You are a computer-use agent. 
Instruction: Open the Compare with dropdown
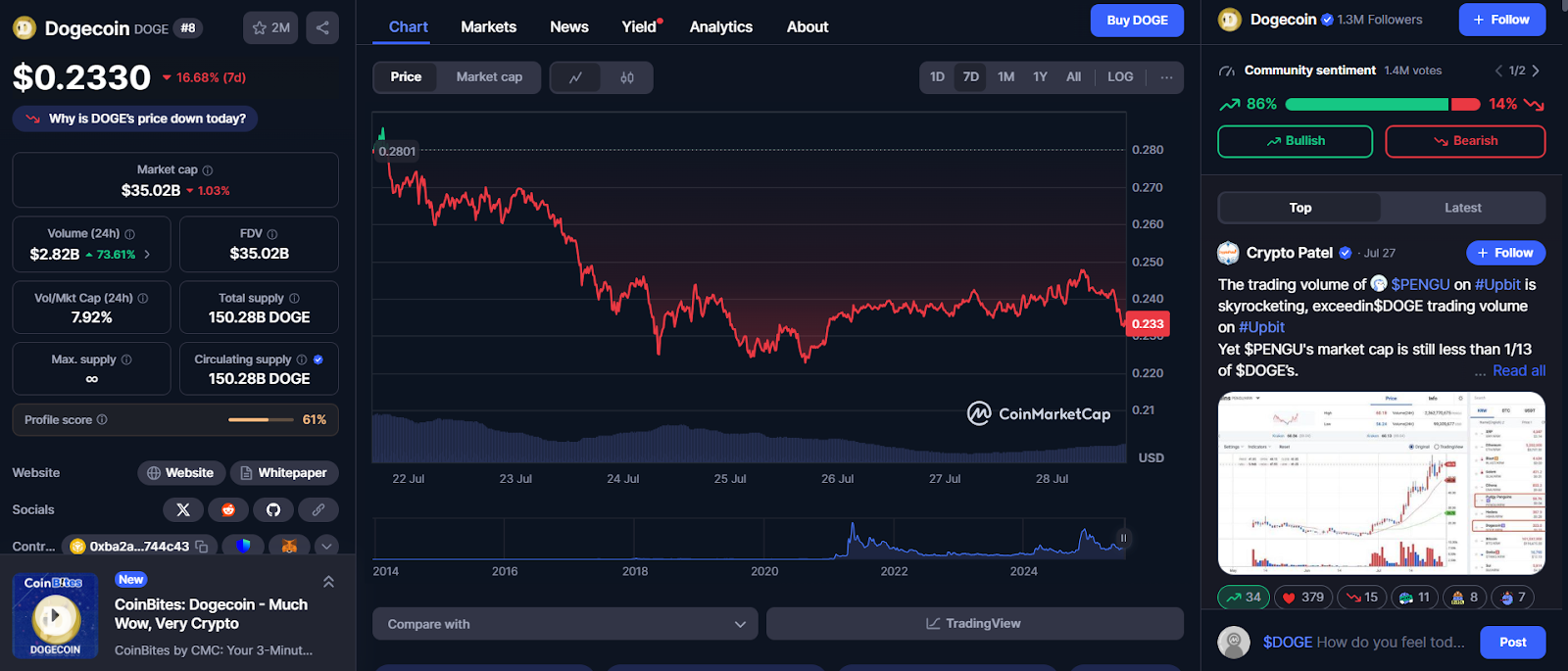pyautogui.click(x=565, y=624)
